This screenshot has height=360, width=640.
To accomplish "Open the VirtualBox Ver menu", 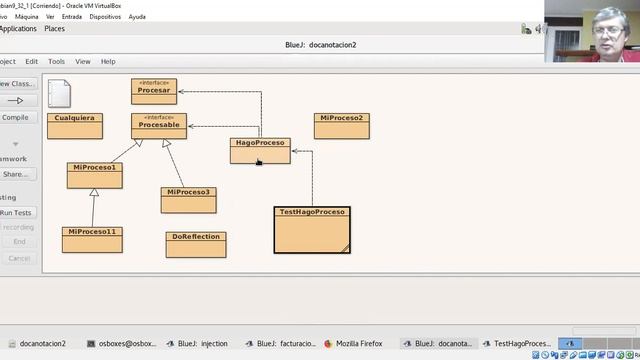I will 50,17.
